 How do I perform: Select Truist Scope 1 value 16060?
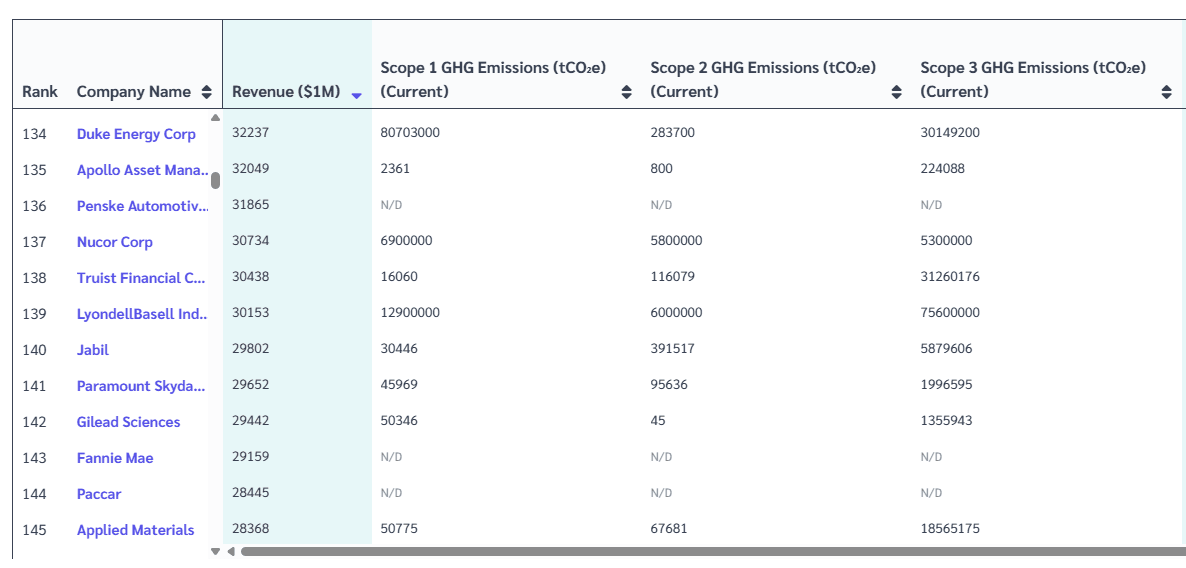(x=399, y=277)
